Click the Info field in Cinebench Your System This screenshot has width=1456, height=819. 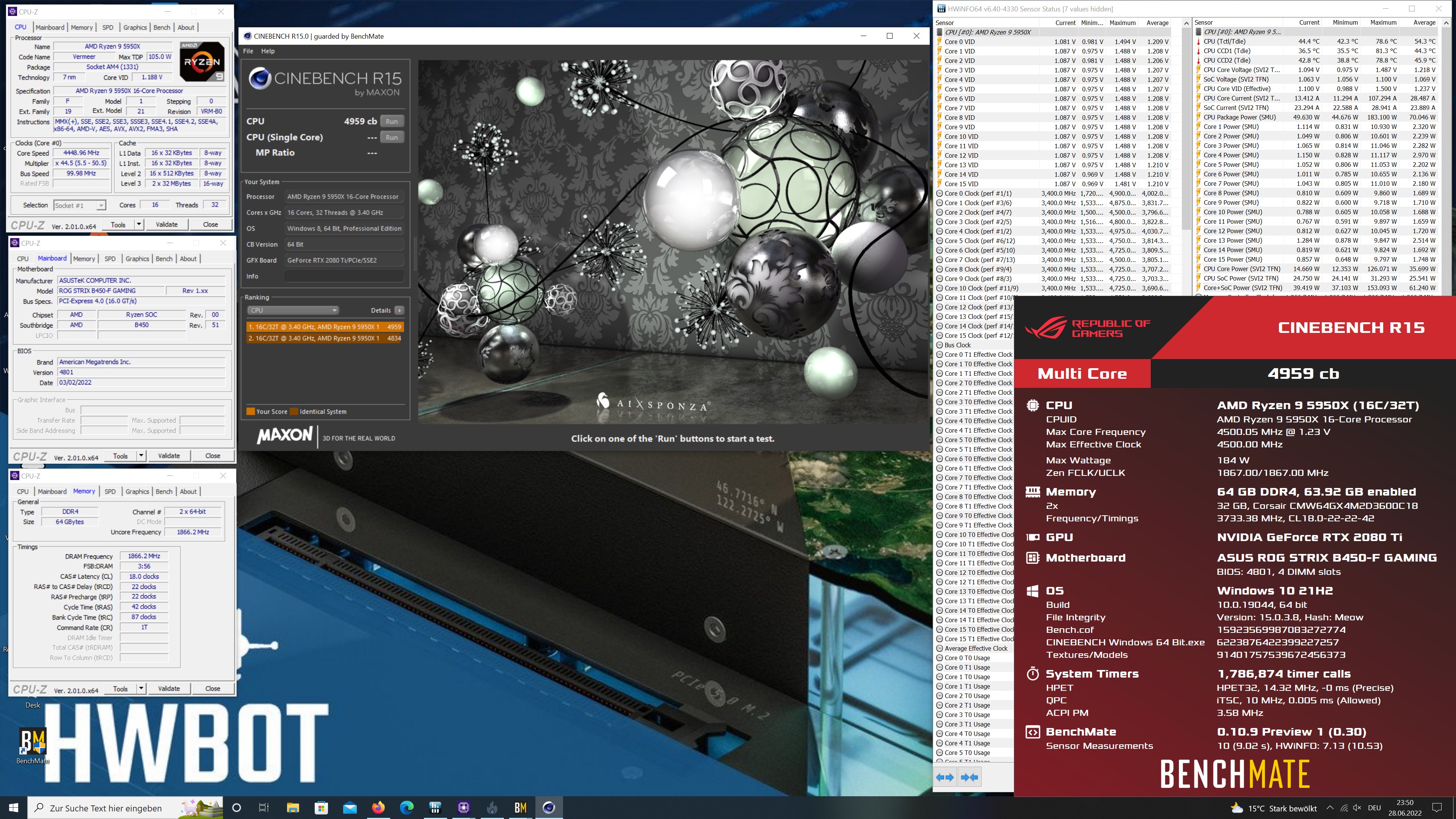point(344,276)
